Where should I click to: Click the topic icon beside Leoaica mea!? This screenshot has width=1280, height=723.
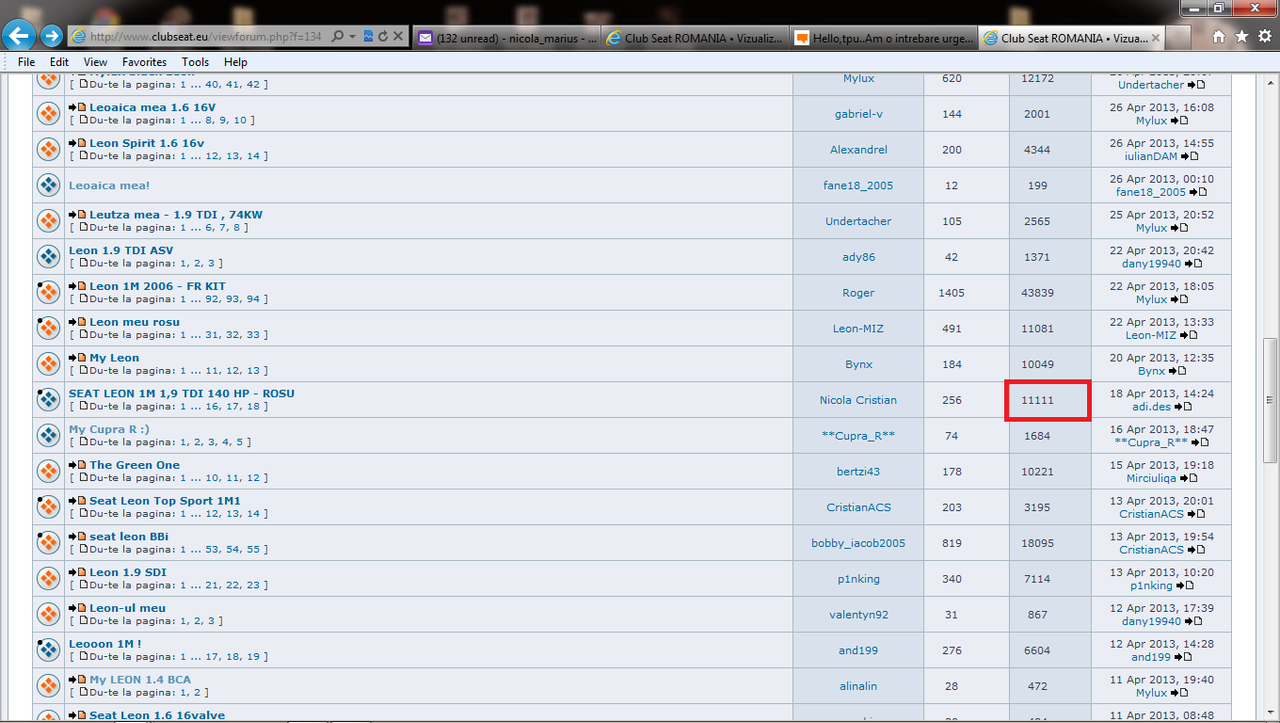tap(48, 185)
